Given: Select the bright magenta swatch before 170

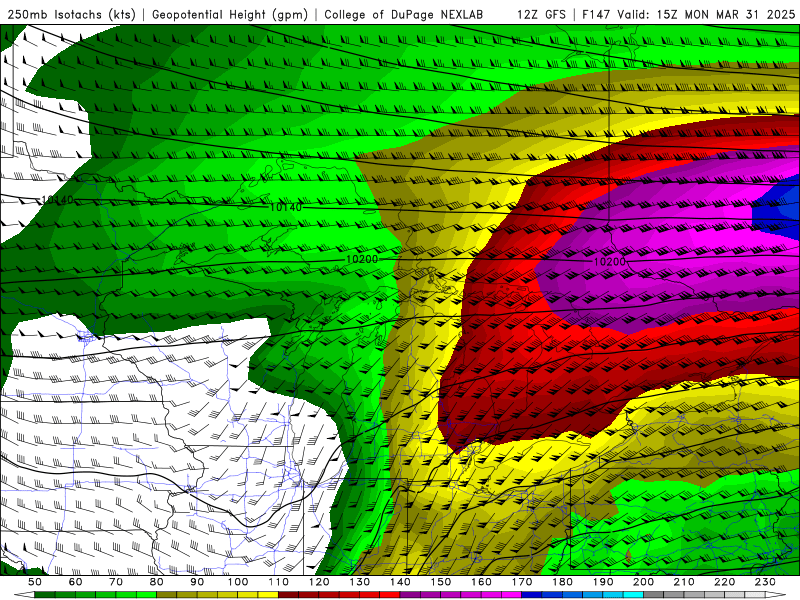Looking at the screenshot, I should [x=511, y=594].
